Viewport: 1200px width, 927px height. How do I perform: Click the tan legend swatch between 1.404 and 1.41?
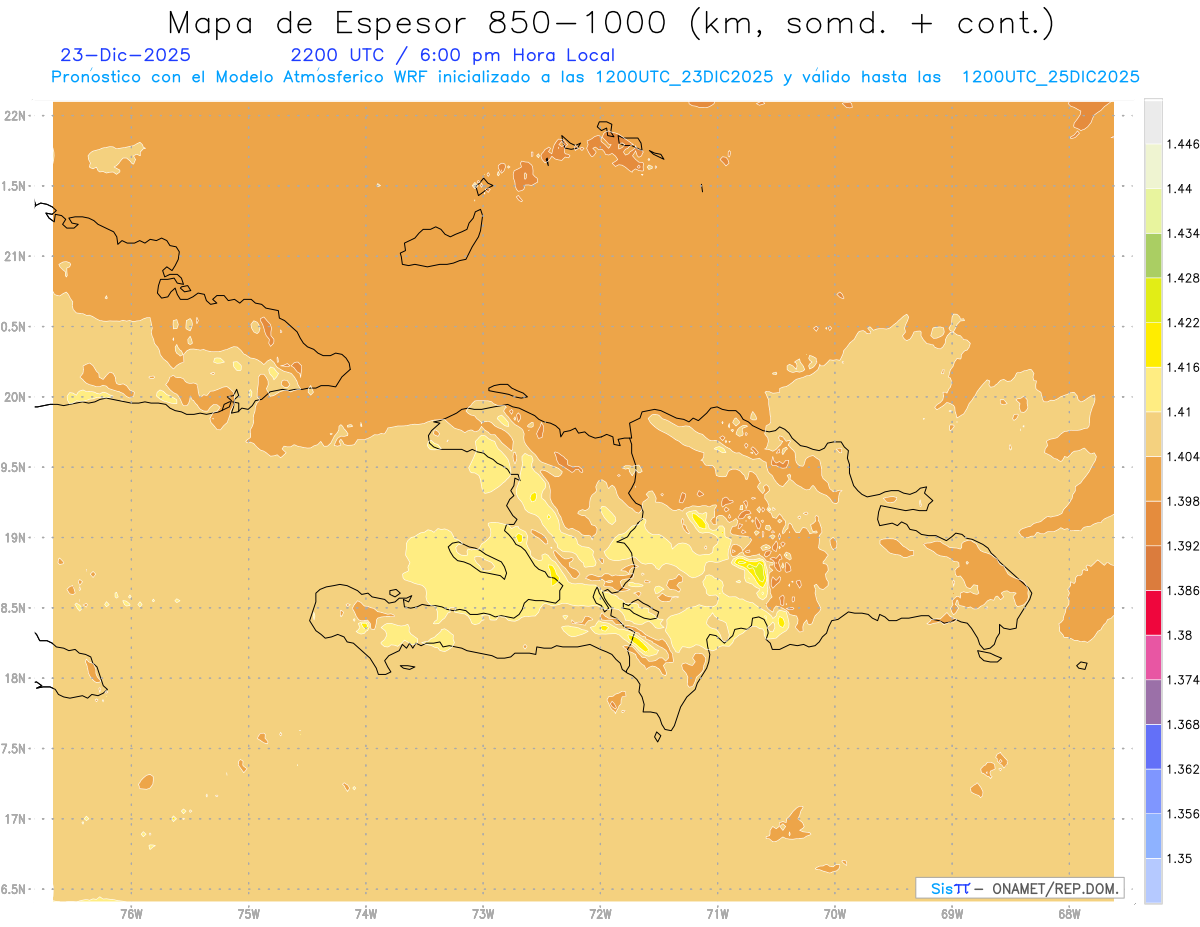click(1153, 434)
